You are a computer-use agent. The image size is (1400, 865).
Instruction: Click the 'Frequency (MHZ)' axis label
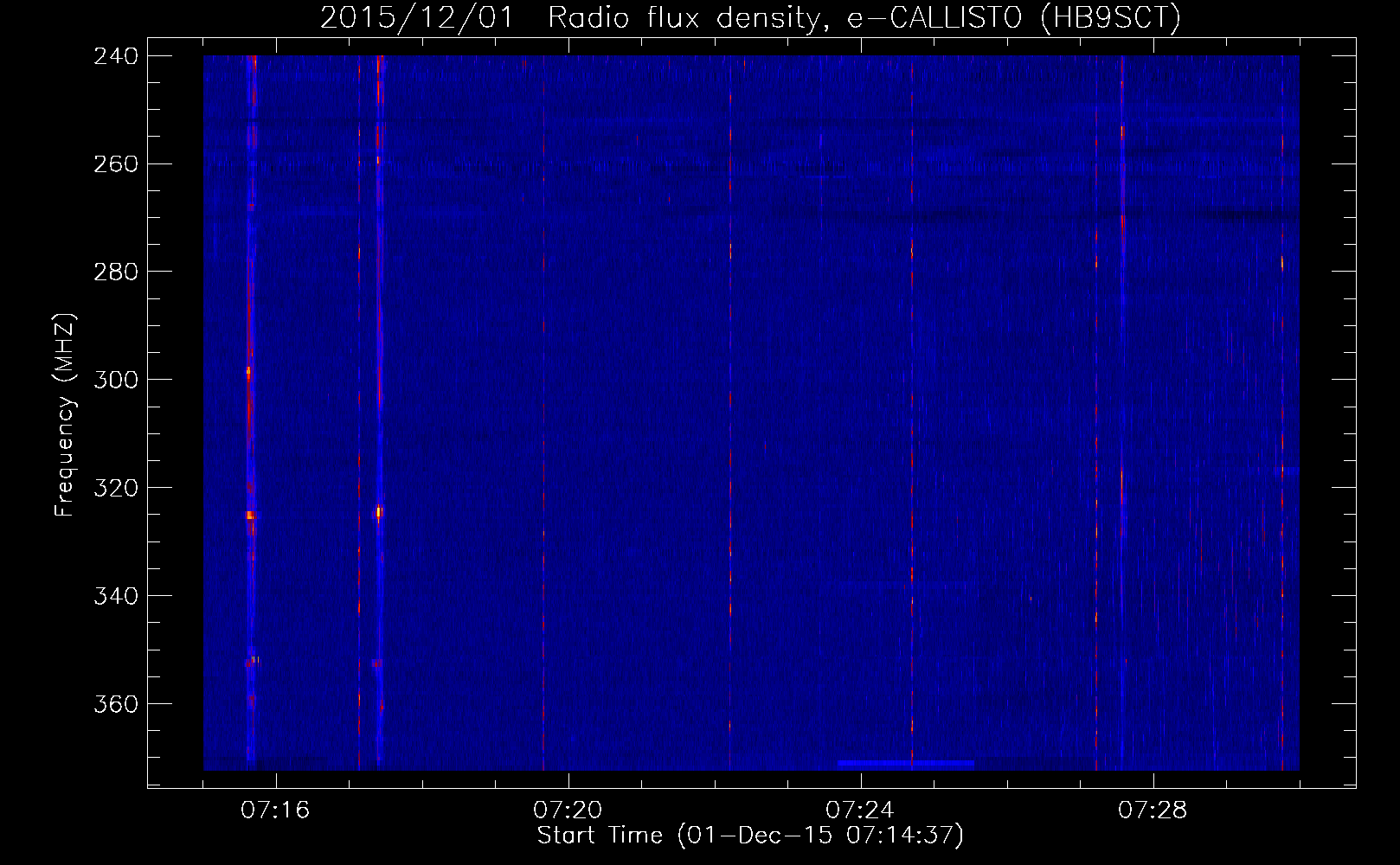click(x=65, y=415)
